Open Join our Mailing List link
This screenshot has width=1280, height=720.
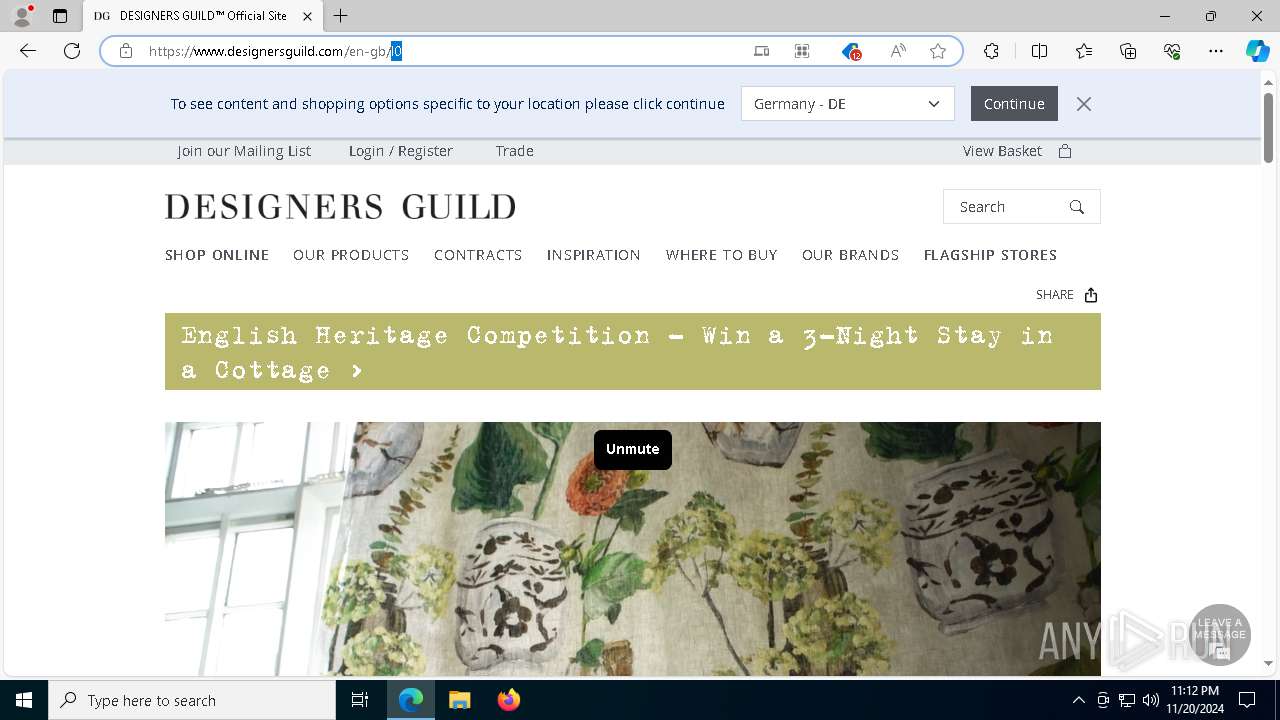pyautogui.click(x=244, y=151)
